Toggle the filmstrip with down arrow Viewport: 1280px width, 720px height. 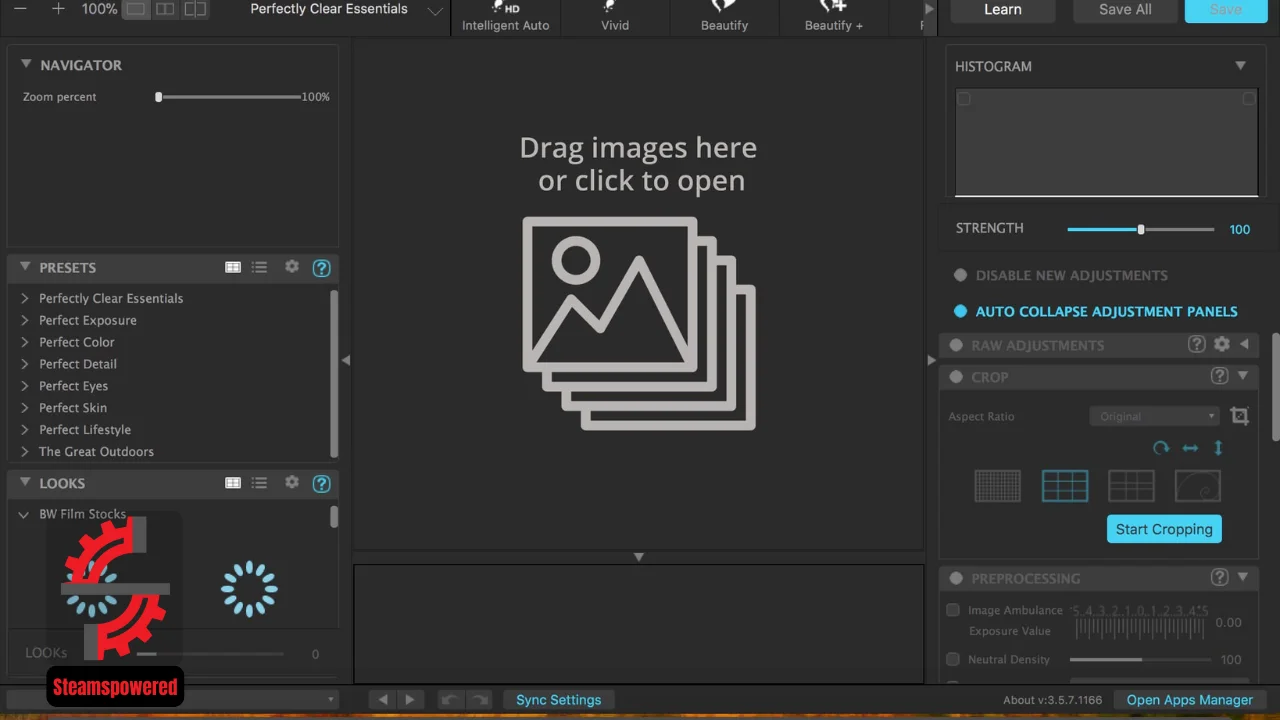pyautogui.click(x=638, y=557)
